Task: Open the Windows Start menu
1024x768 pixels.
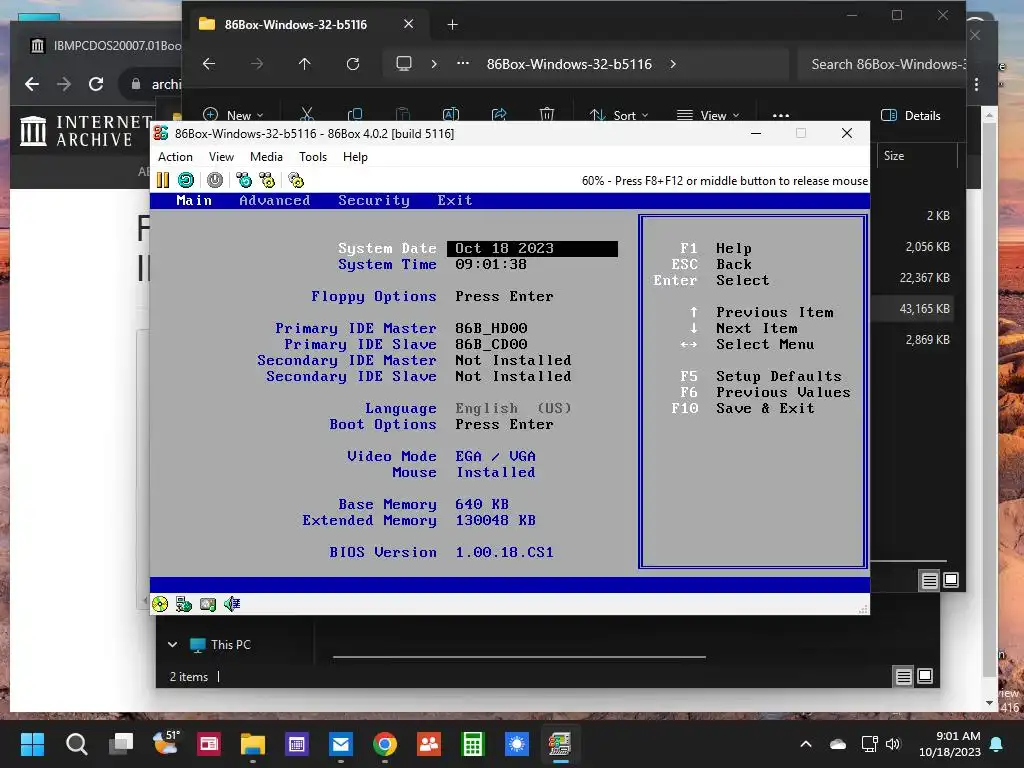Action: point(32,744)
